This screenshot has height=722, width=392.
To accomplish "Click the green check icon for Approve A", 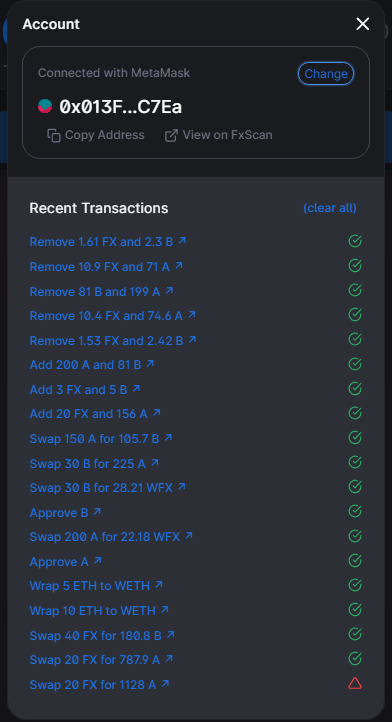I will tap(355, 560).
